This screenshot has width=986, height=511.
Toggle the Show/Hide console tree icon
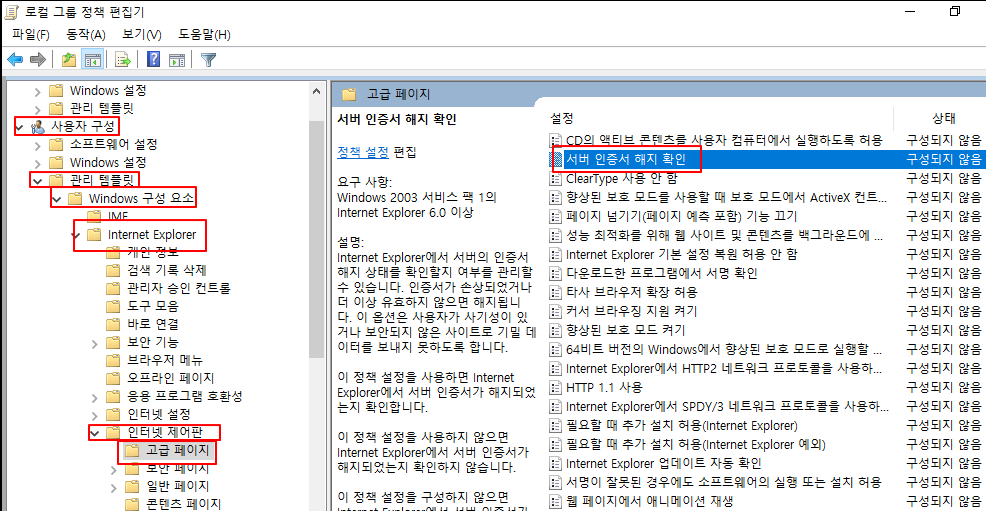[x=92, y=60]
